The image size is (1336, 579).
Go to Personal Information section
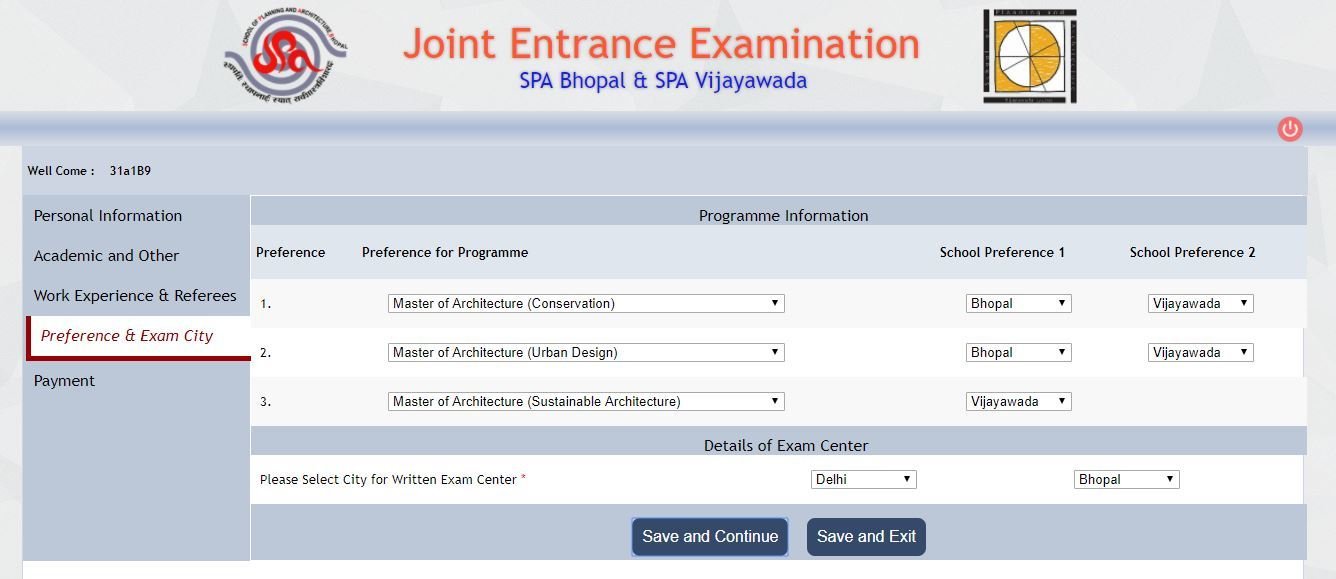(108, 216)
